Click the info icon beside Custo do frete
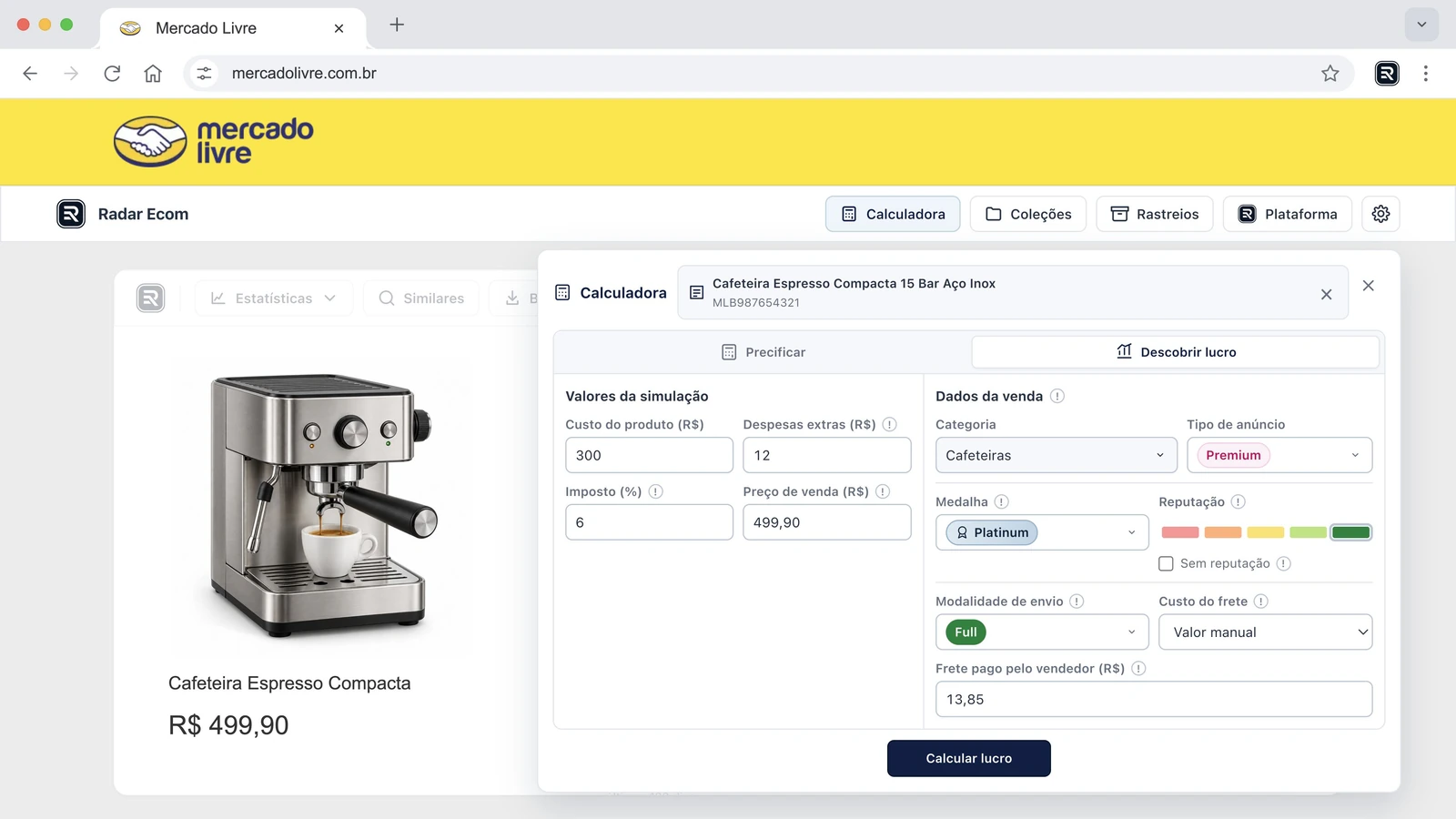Image resolution: width=1456 pixels, height=819 pixels. tap(1260, 602)
